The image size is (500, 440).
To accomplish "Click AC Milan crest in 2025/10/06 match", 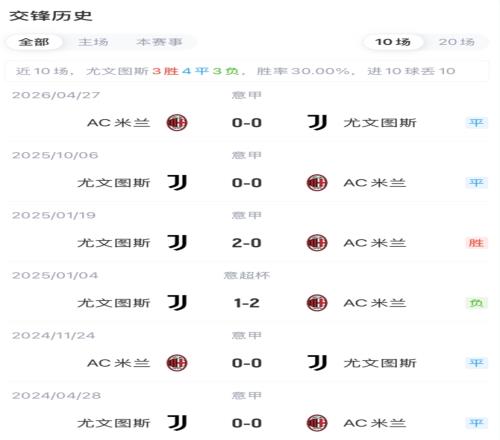I will point(317,183).
